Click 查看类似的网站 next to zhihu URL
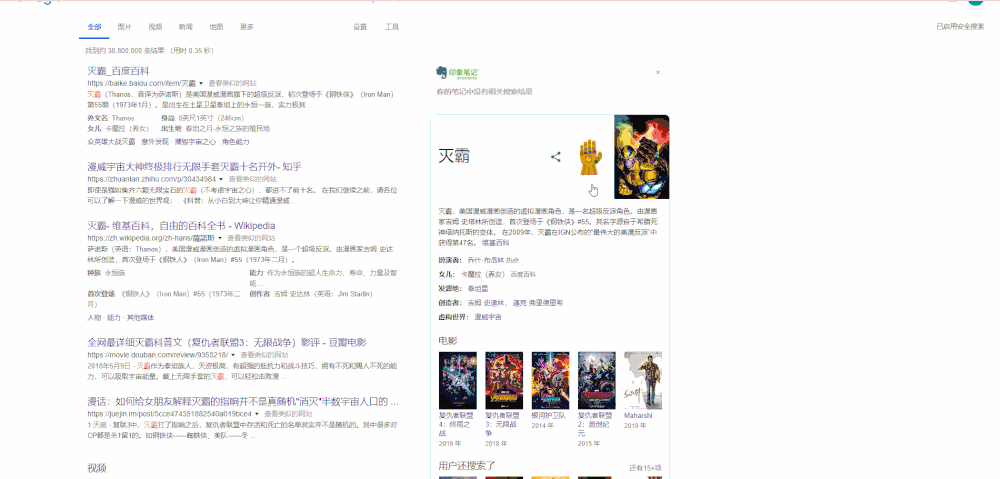This screenshot has width=1000, height=479. 253,179
